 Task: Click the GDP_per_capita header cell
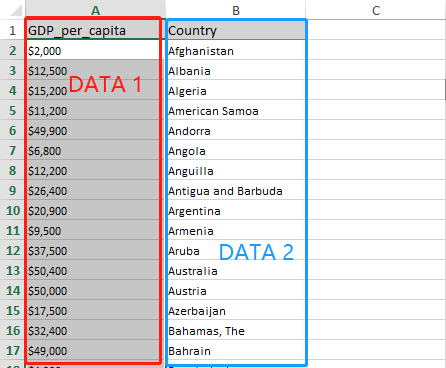tap(95, 30)
